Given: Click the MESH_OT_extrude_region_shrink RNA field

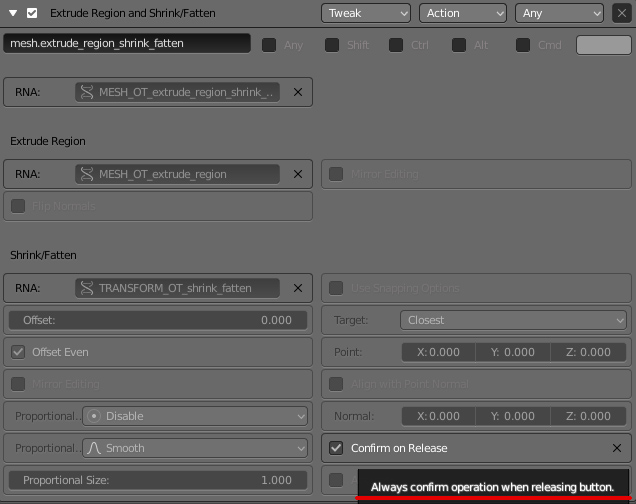Looking at the screenshot, I should 177,92.
